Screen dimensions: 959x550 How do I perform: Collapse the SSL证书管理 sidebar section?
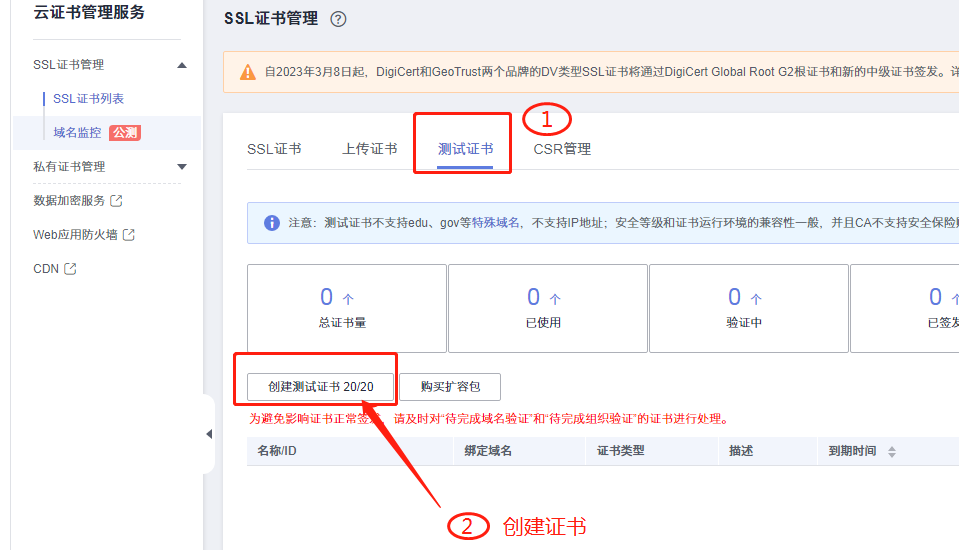coord(181,65)
